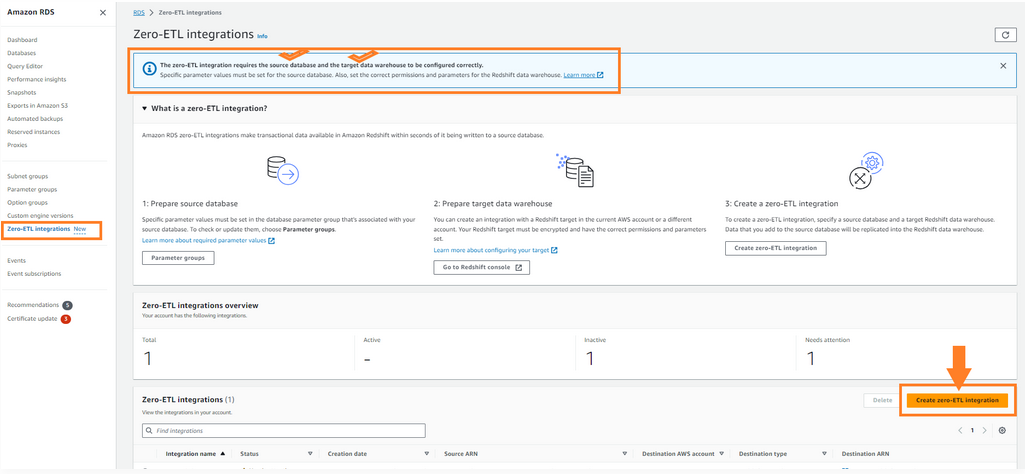Click Parameter groups button in step 1

click(178, 258)
